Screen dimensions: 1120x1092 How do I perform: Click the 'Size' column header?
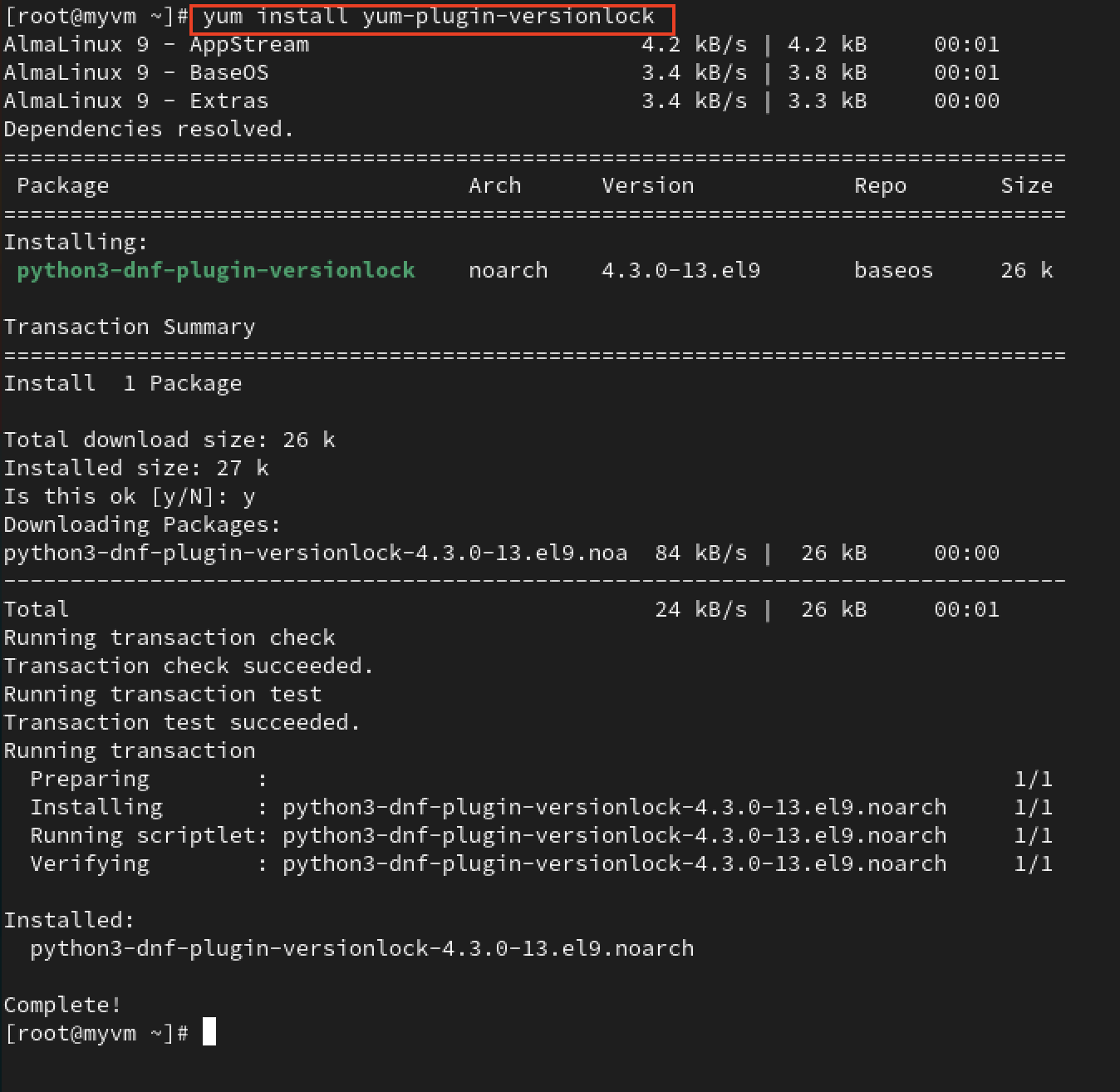click(x=1027, y=185)
